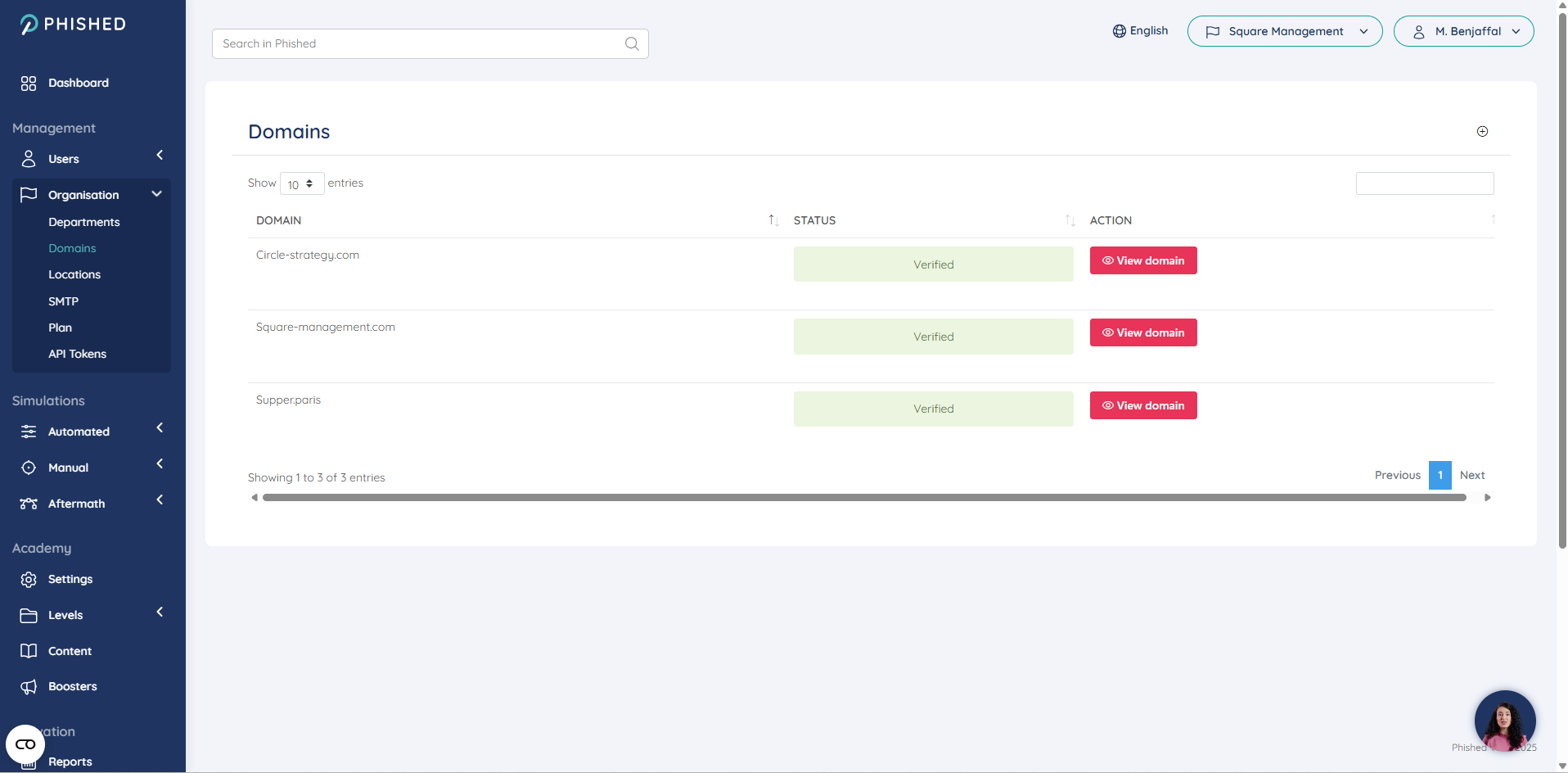Screen dimensions: 1568x773
Task: Expand the Users submenu
Action: pos(160,156)
